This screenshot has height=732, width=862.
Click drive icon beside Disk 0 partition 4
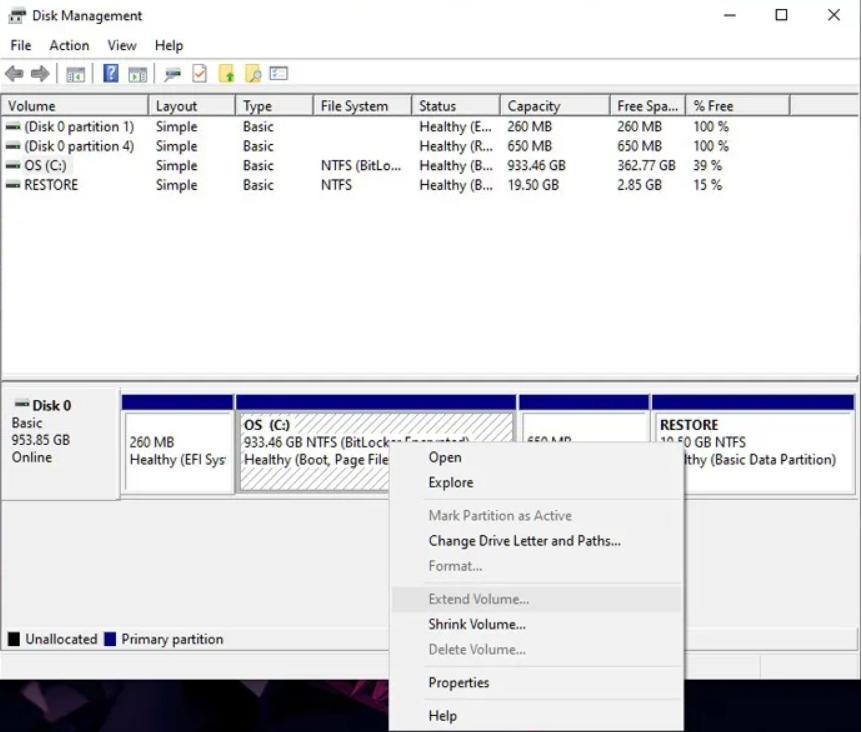[13, 146]
